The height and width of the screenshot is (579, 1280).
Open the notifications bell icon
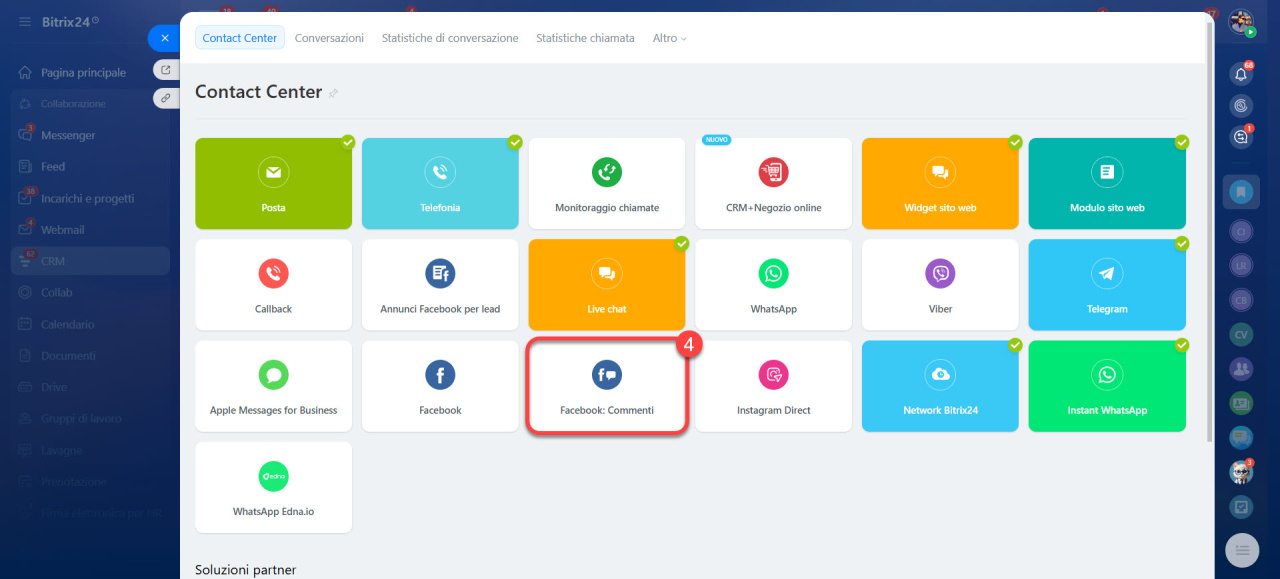1241,74
